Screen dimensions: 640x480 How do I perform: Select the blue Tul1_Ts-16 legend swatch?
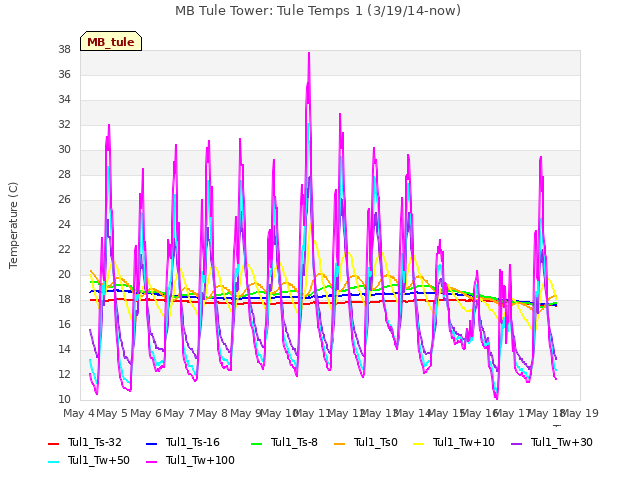[151, 443]
